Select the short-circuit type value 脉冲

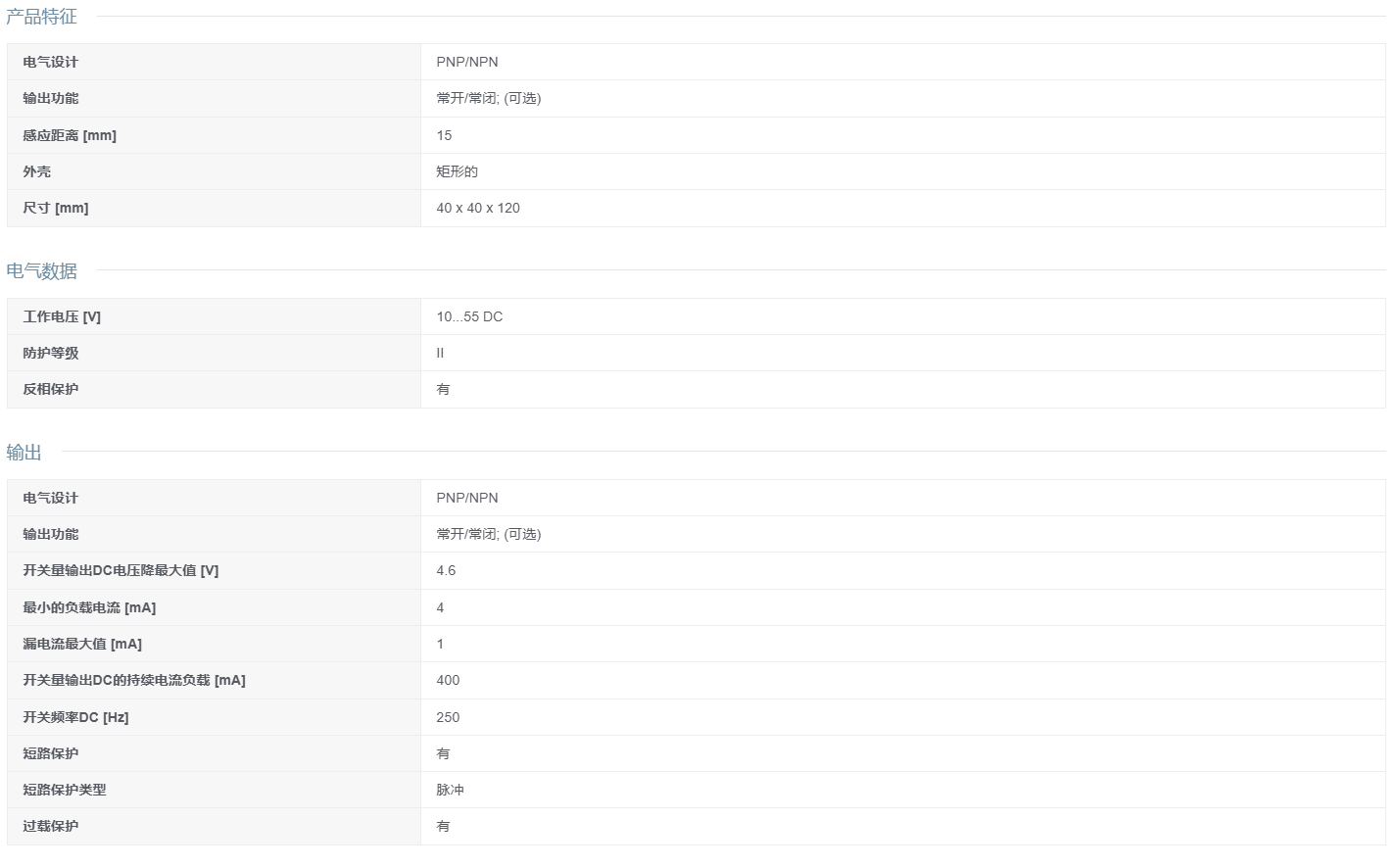click(450, 790)
